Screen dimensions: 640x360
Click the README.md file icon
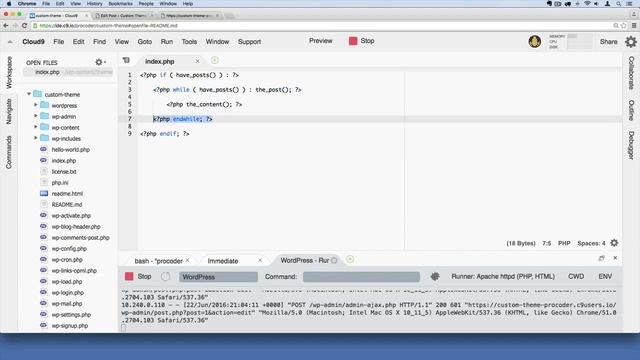pyautogui.click(x=44, y=204)
